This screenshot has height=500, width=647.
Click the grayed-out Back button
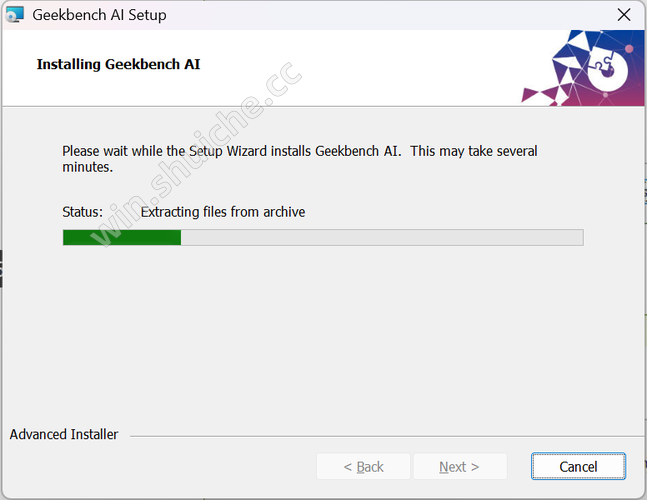coord(364,466)
